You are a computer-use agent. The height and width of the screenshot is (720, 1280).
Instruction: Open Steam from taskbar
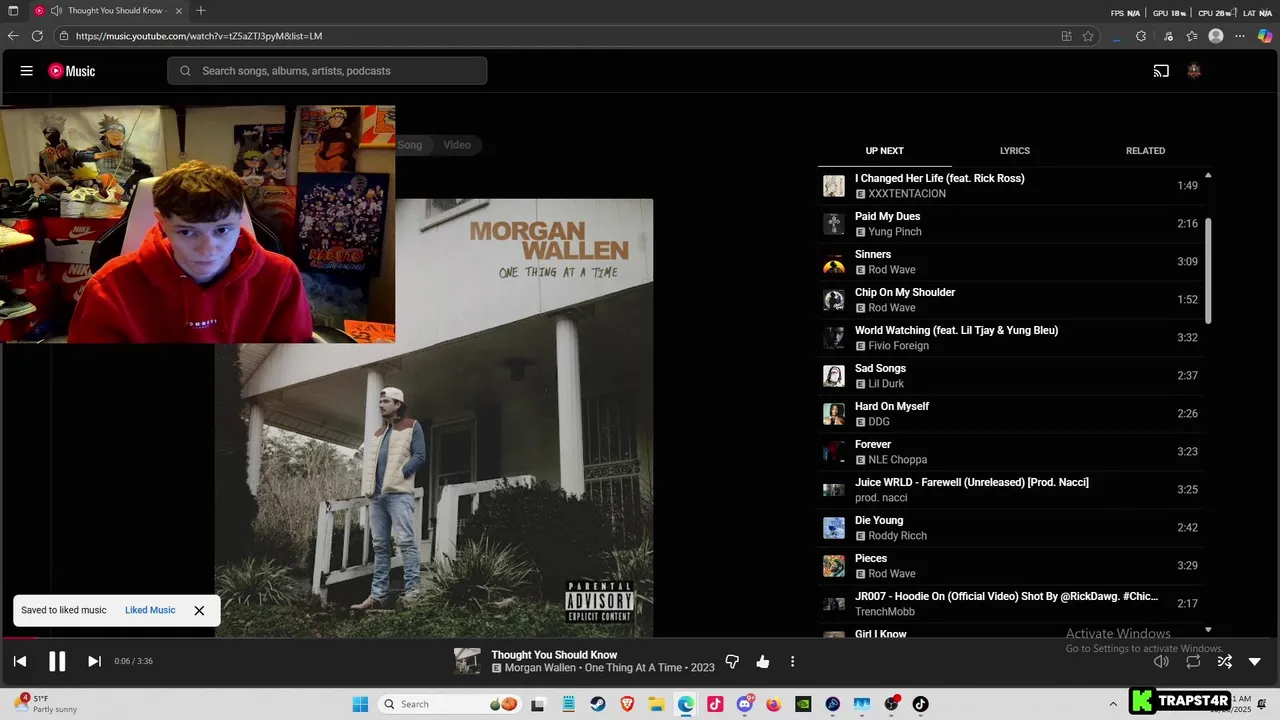(x=597, y=704)
